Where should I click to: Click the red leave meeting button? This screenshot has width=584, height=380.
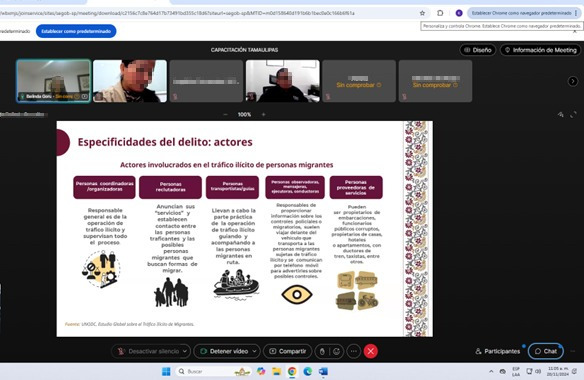coord(371,351)
